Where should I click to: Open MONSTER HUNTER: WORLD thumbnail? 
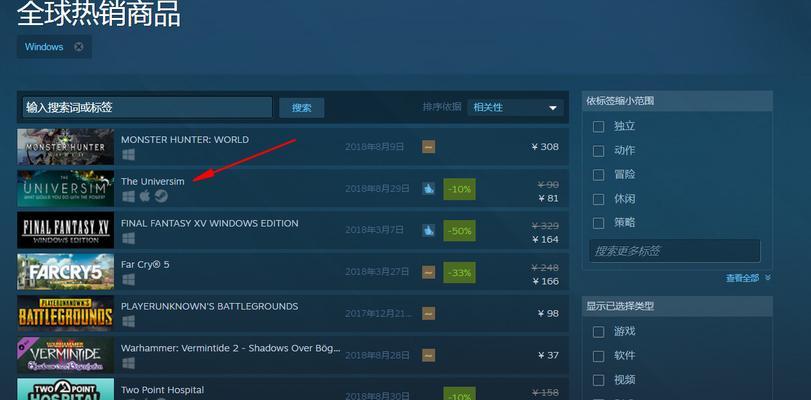click(66, 146)
